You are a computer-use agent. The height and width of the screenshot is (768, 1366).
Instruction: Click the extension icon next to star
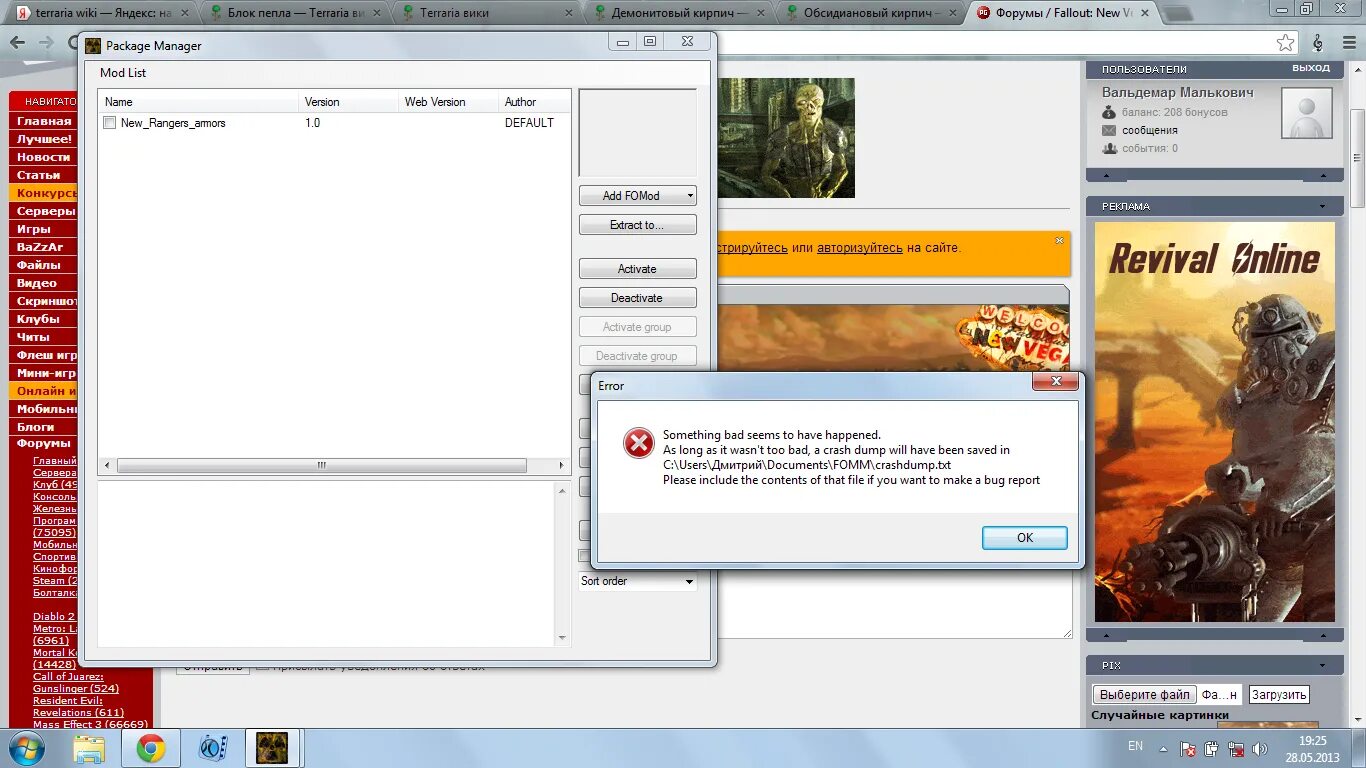(1318, 43)
